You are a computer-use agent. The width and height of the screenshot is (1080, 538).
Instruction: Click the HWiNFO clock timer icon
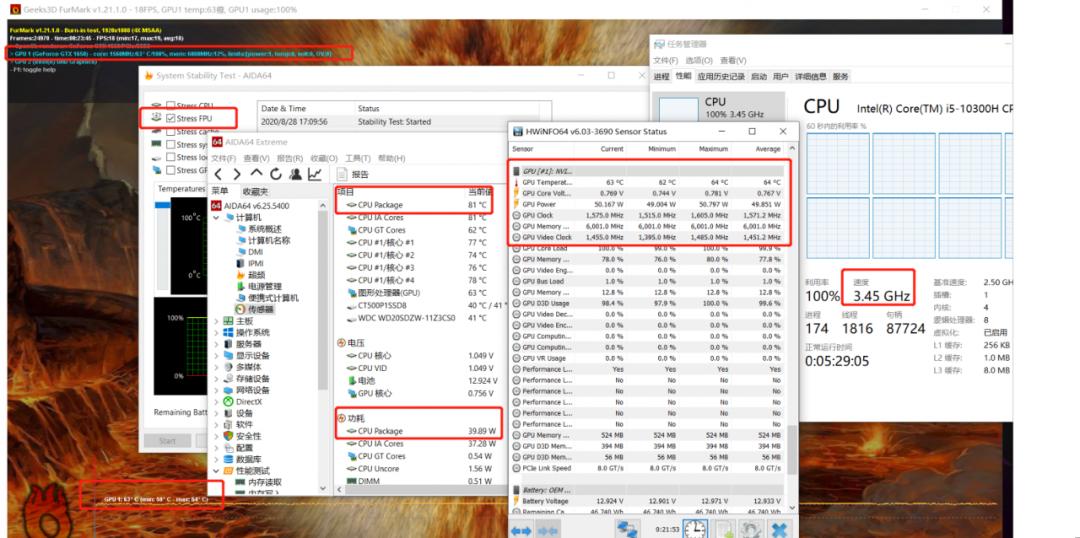(x=694, y=528)
